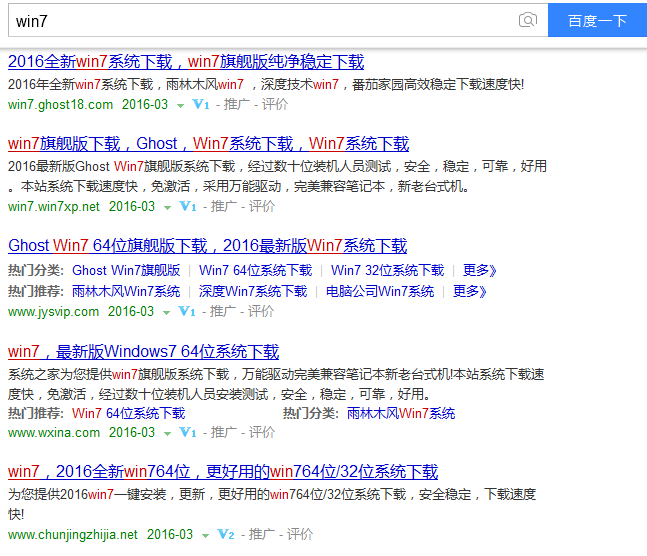Click the V1 badge for www.jysvip.com
The width and height of the screenshot is (647, 556).
tap(187, 311)
